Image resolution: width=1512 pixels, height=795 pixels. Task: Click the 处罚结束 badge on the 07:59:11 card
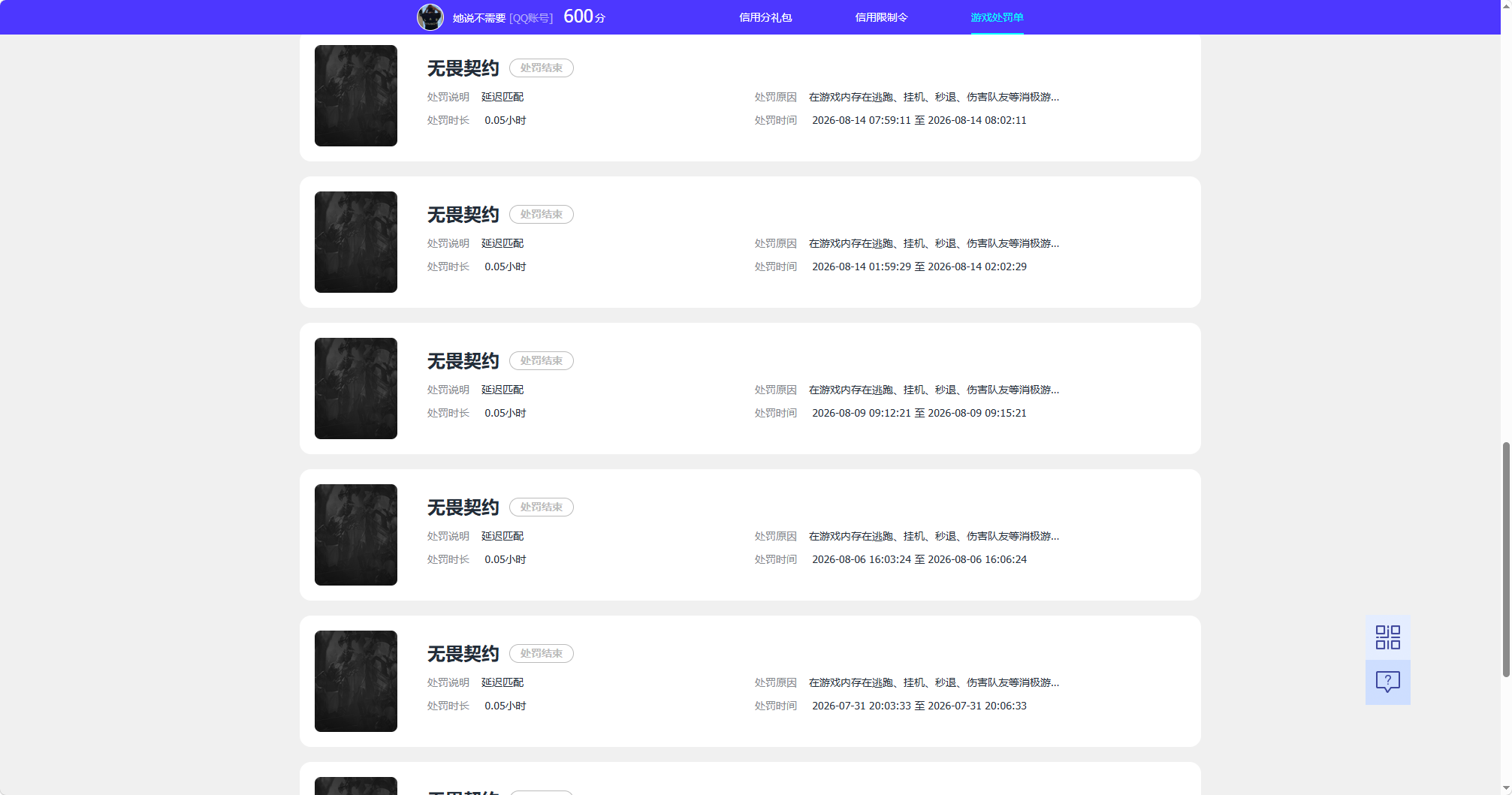click(542, 68)
